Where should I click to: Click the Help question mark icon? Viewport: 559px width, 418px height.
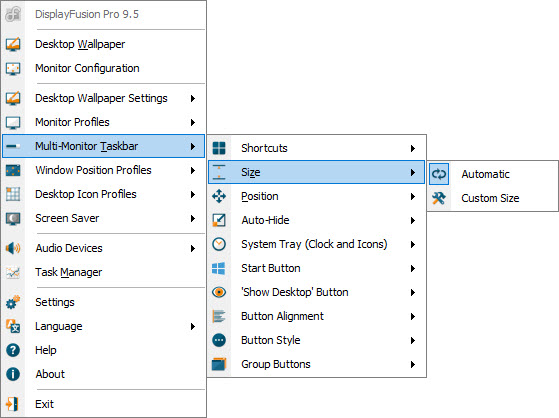click(13, 350)
